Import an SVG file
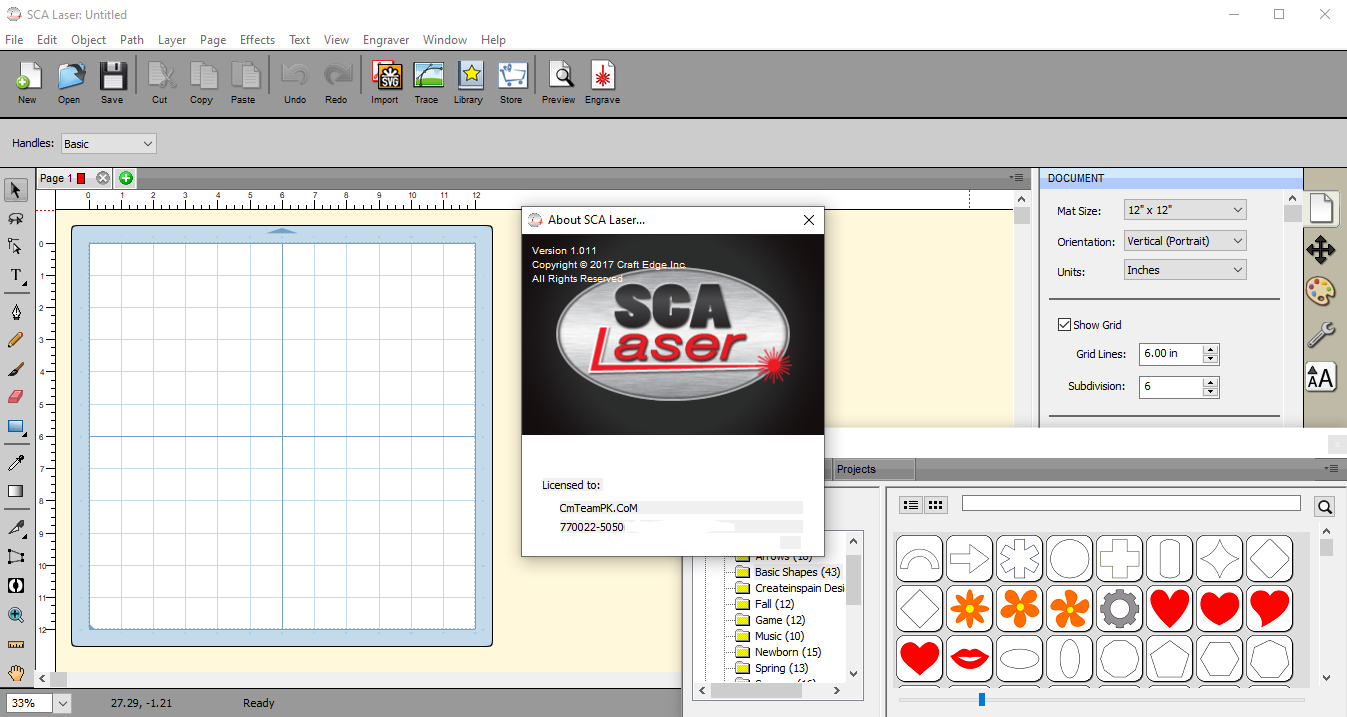Viewport: 1347px width, 717px height. [x=385, y=84]
